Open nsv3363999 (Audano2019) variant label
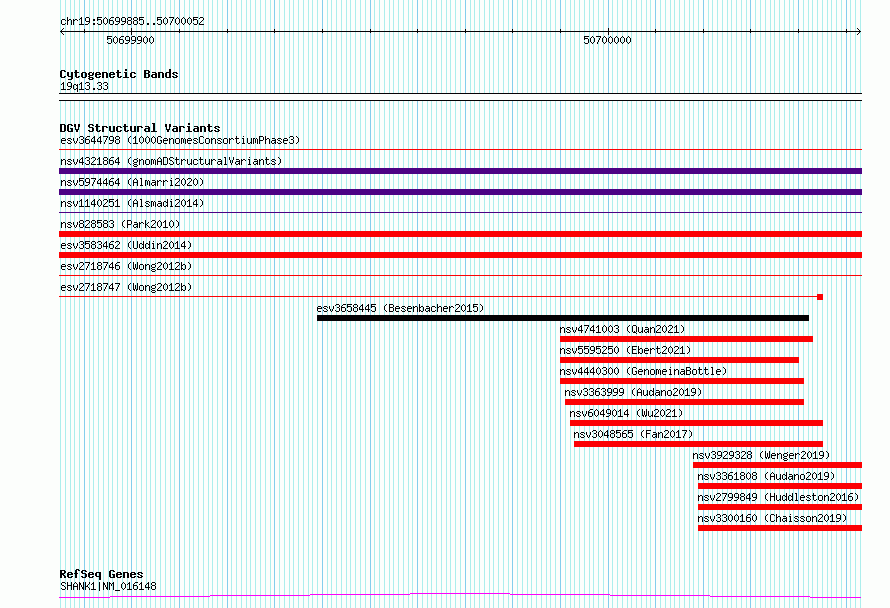 [633, 392]
